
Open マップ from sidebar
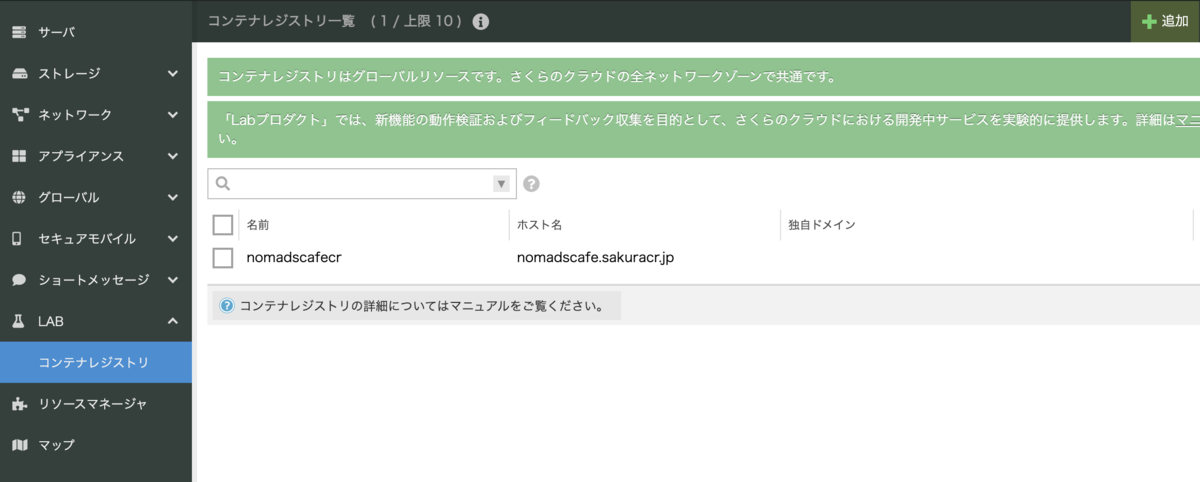click(x=96, y=445)
